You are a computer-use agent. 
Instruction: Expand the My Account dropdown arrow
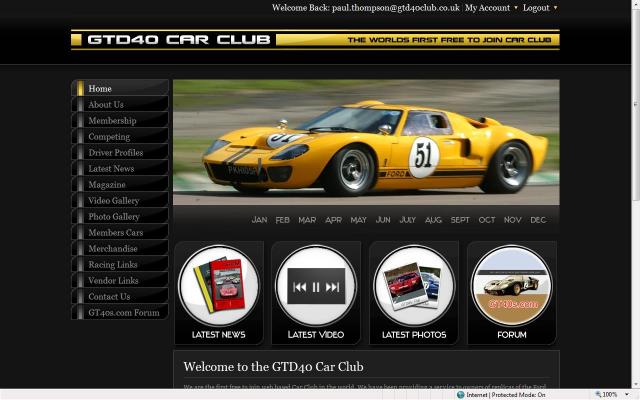(x=516, y=8)
